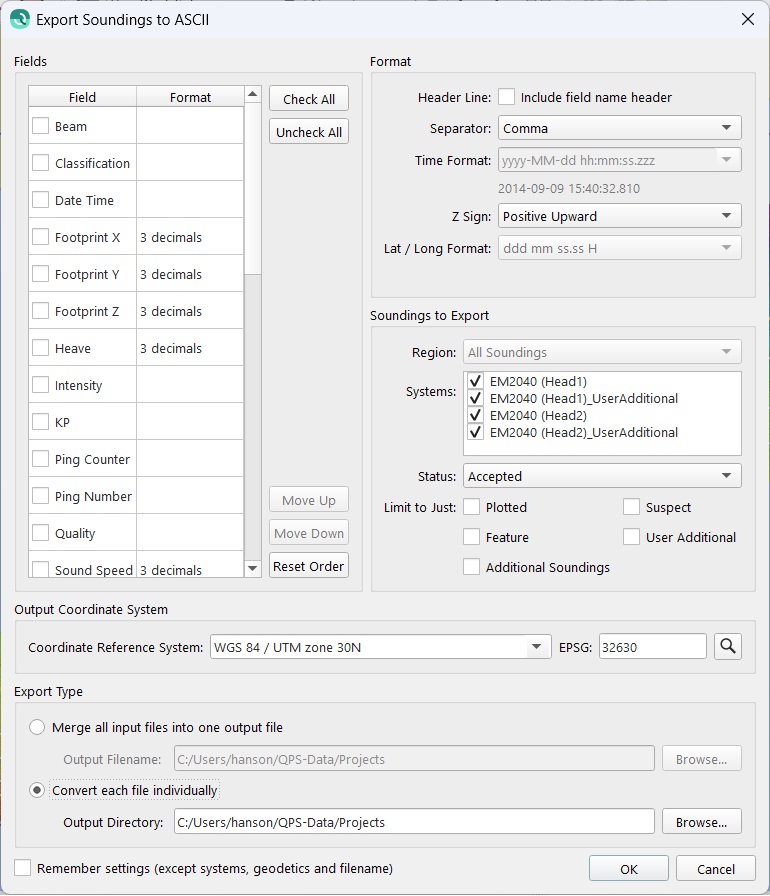Enable the Beam field checkbox
Image resolution: width=770 pixels, height=896 pixels.
(x=41, y=126)
